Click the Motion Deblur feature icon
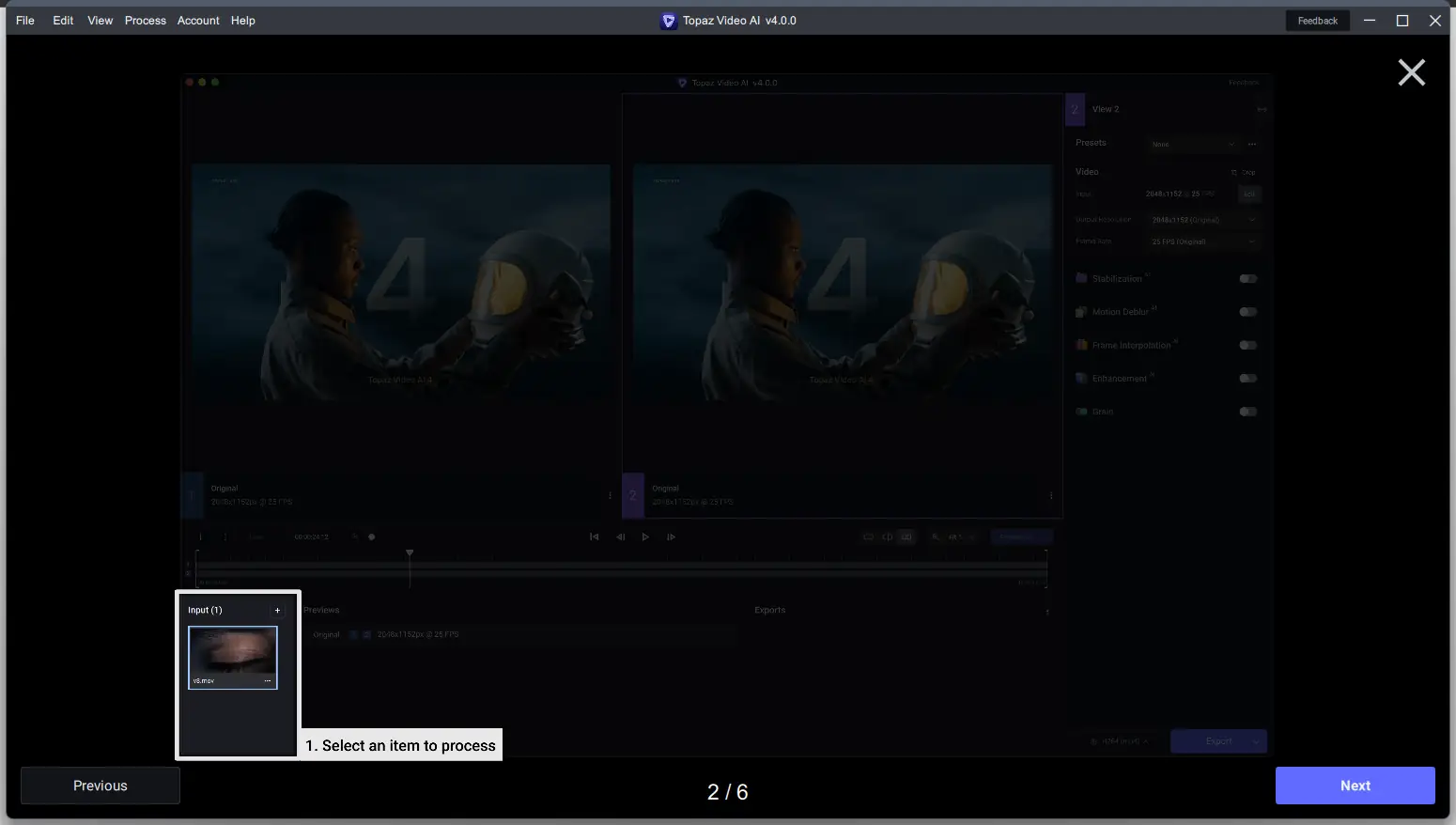1456x825 pixels. click(x=1081, y=312)
